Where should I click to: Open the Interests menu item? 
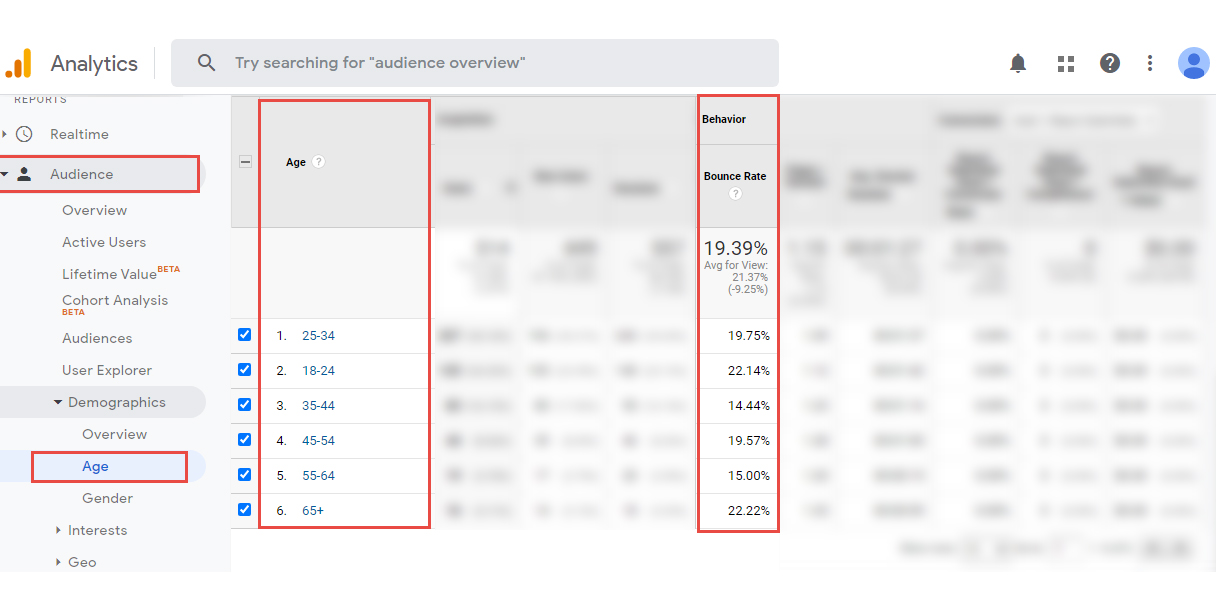click(x=97, y=530)
